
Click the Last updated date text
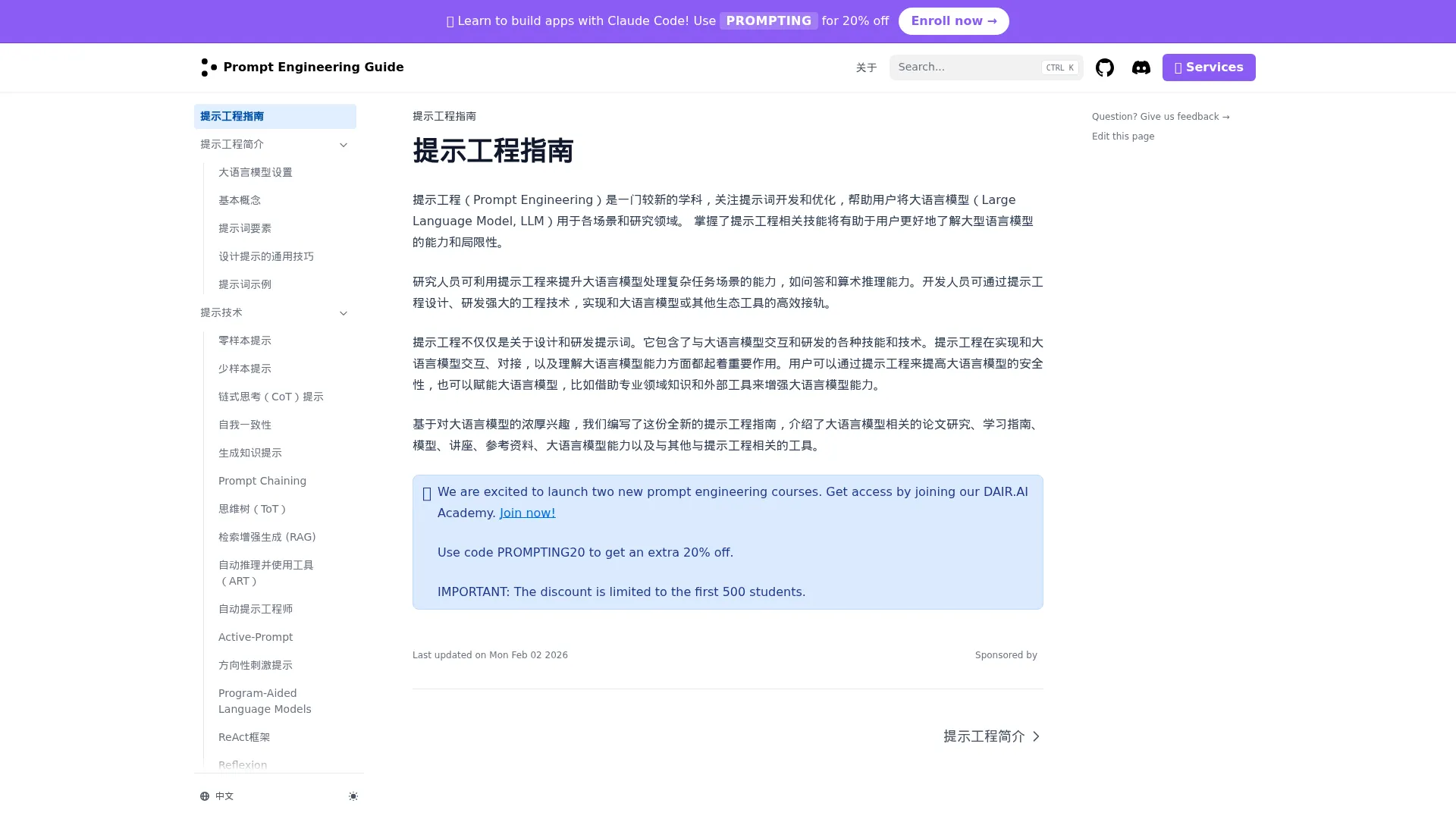point(490,655)
